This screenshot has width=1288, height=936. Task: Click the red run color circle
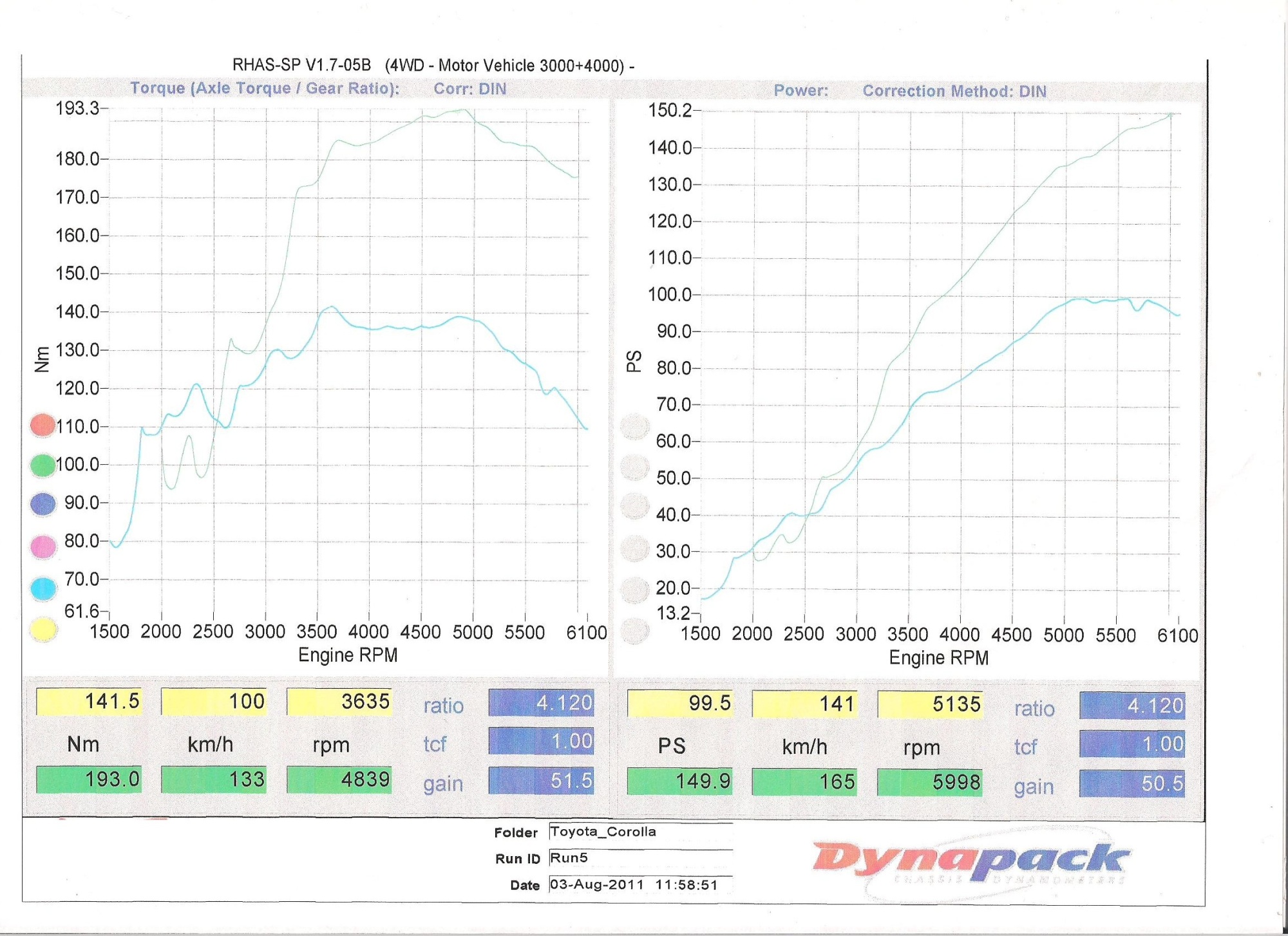click(43, 426)
